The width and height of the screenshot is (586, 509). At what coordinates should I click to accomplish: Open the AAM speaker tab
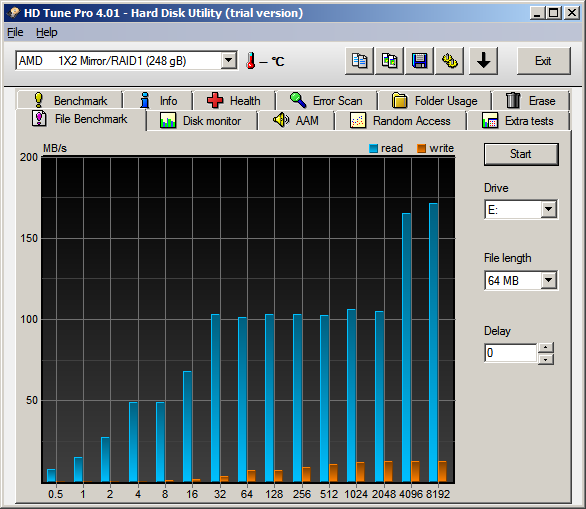pos(296,121)
